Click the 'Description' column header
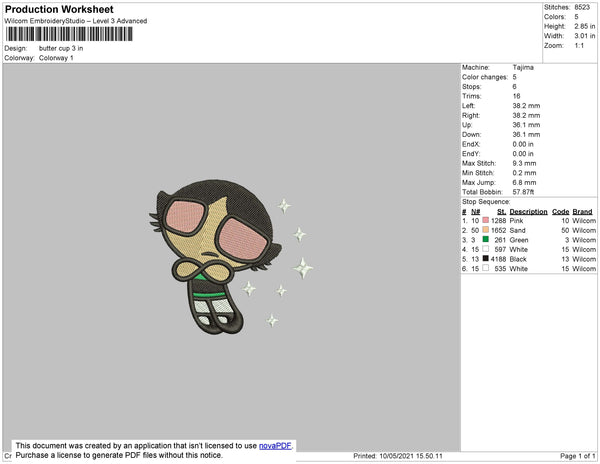 [528, 212]
